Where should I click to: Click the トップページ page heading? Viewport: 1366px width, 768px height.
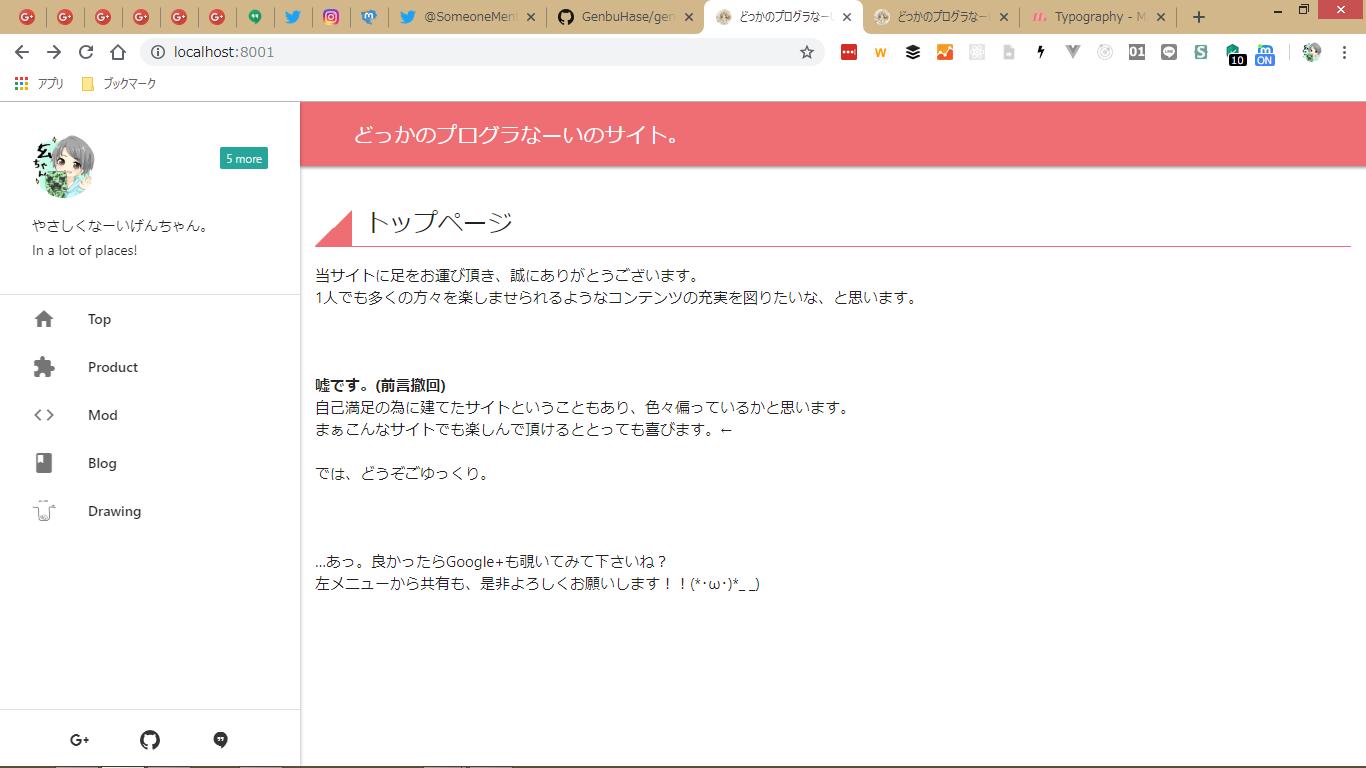click(x=440, y=222)
